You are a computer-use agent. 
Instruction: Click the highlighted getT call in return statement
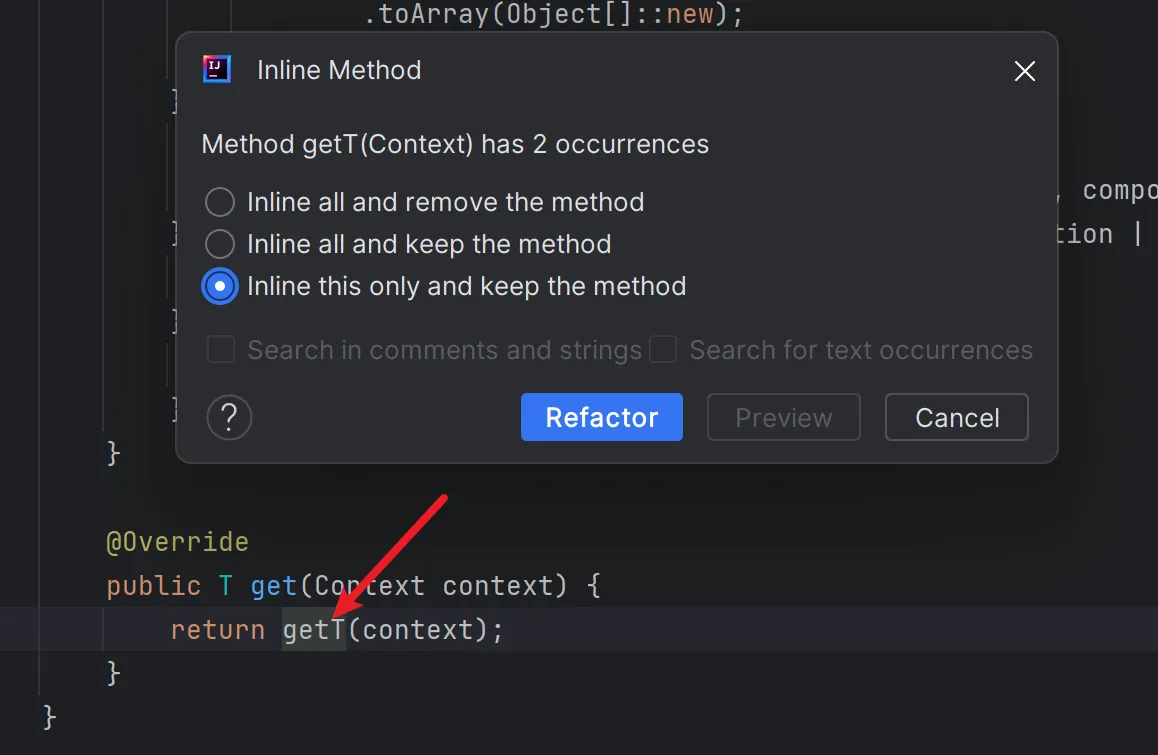coord(313,630)
